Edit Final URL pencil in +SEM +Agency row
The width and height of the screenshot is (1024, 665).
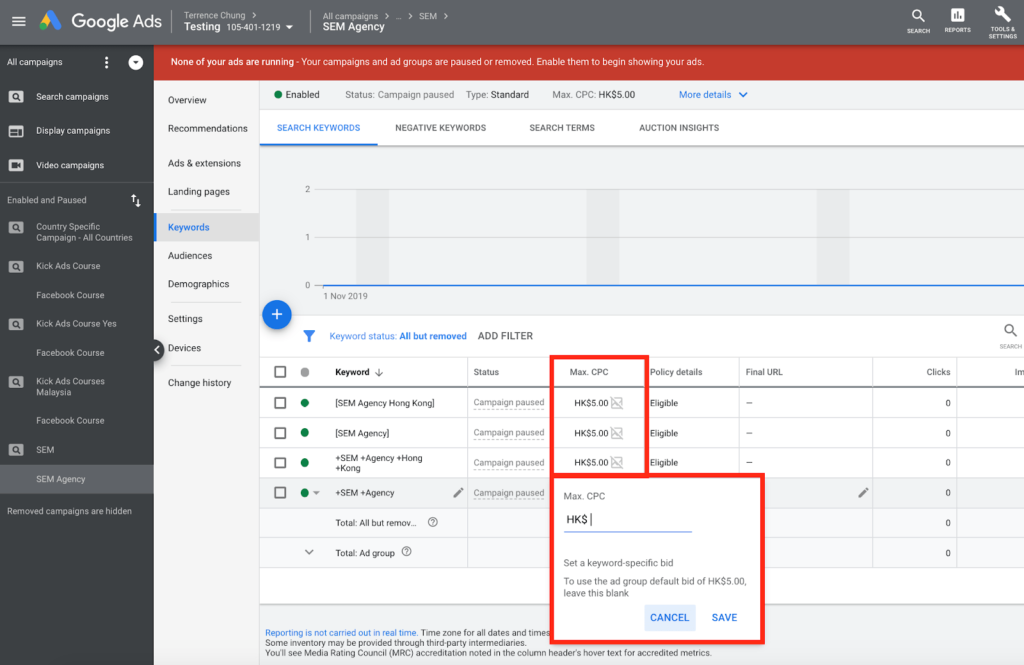coord(863,493)
